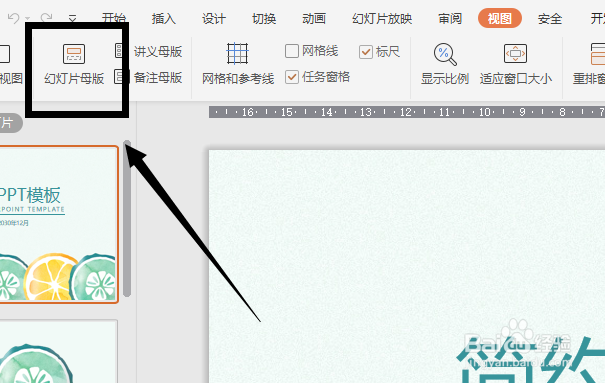Switch to the Slide Show (幻灯片放映) tab
Viewport: 605px width, 383px height.
[x=382, y=19]
